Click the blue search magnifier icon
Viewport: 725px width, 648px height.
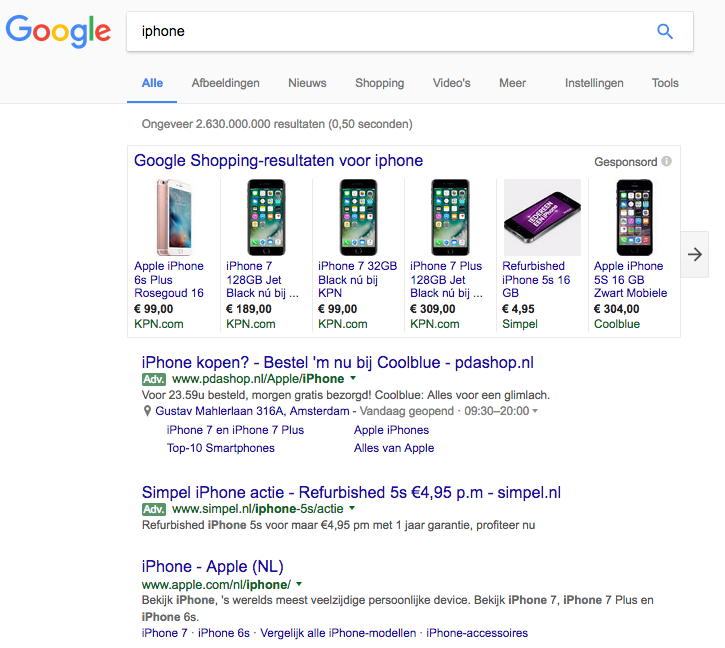click(665, 31)
